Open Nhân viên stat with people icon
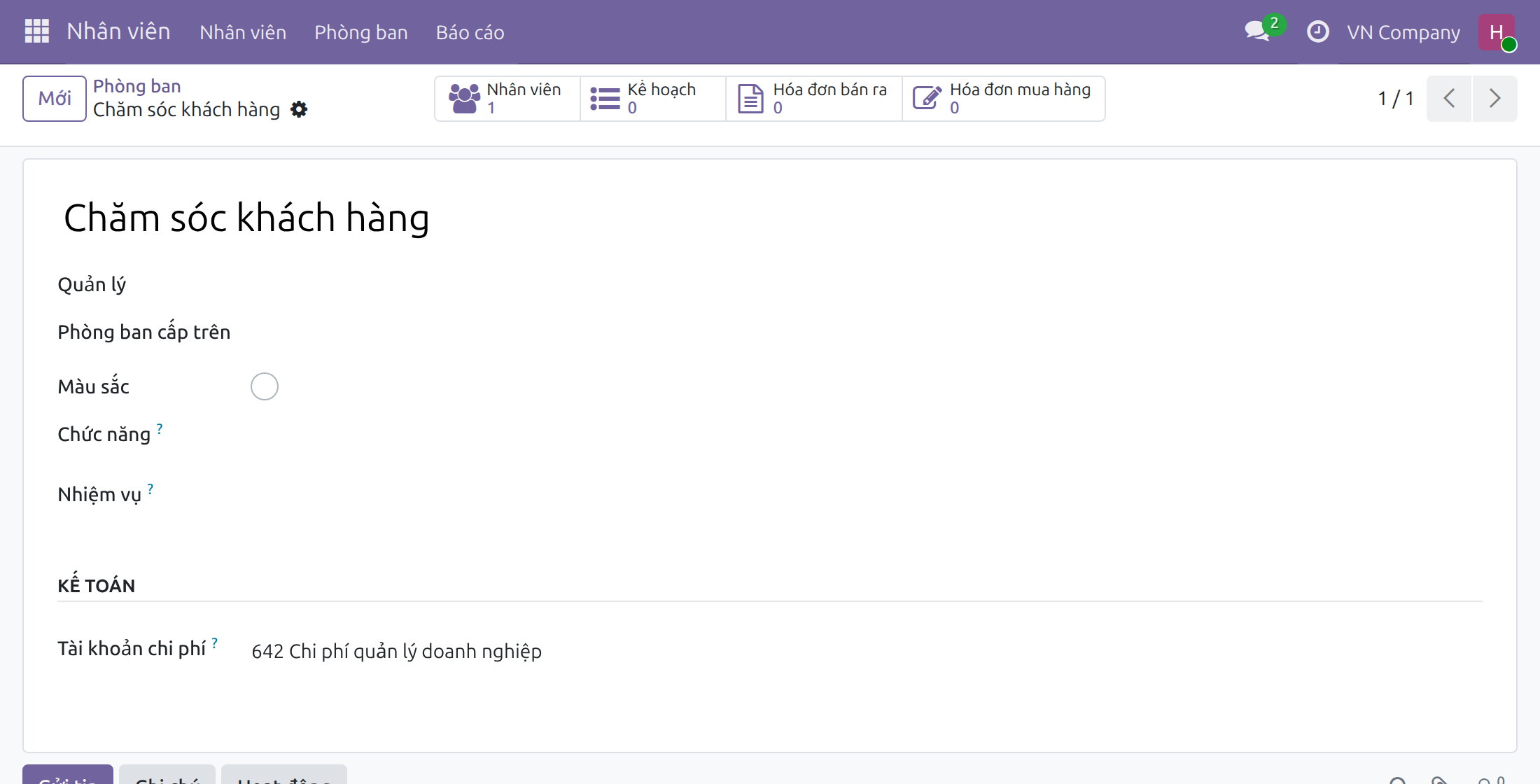 507,99
